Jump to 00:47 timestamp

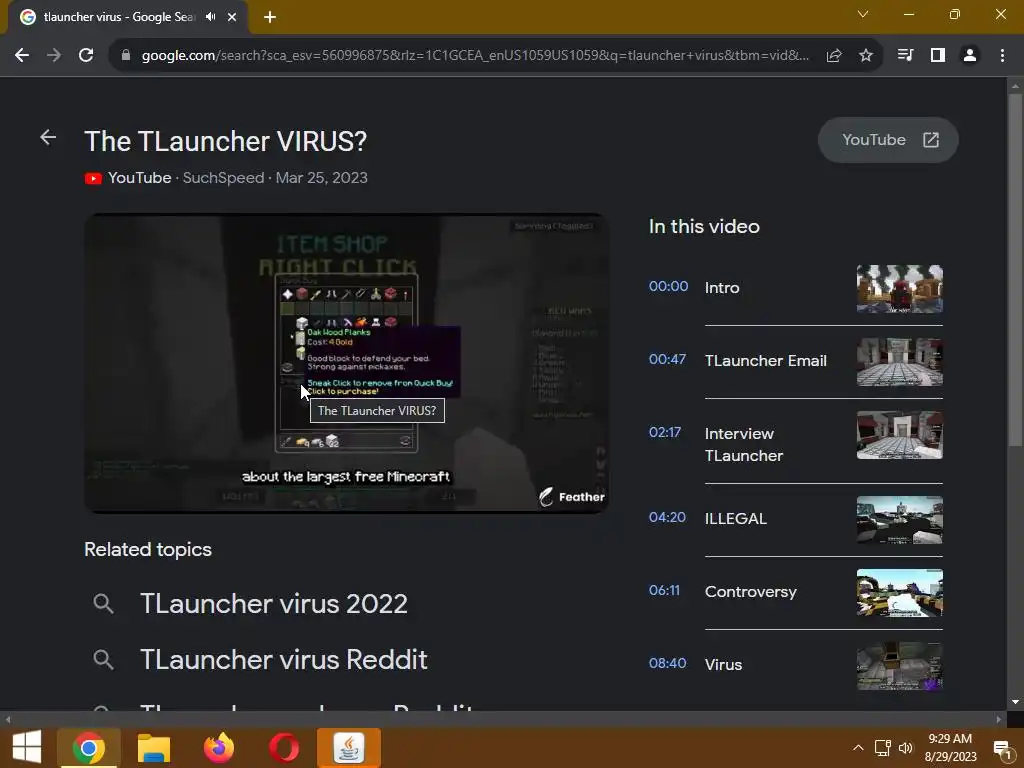point(667,359)
